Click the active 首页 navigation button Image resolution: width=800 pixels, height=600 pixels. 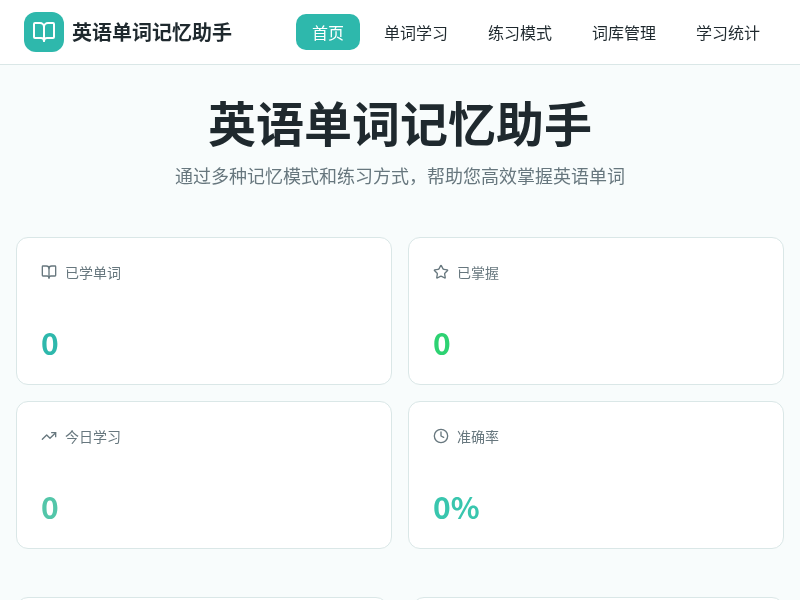[327, 32]
